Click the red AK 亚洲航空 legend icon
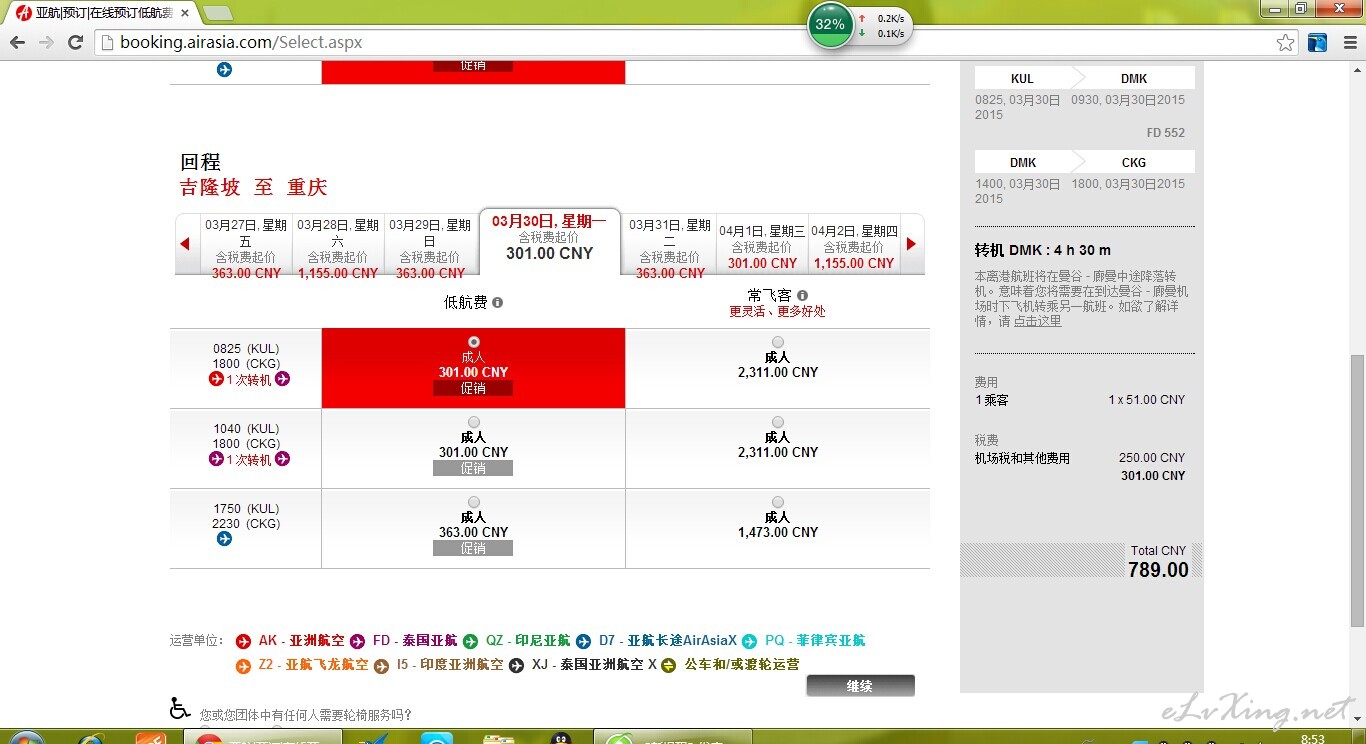The width and height of the screenshot is (1366, 744). point(243,641)
